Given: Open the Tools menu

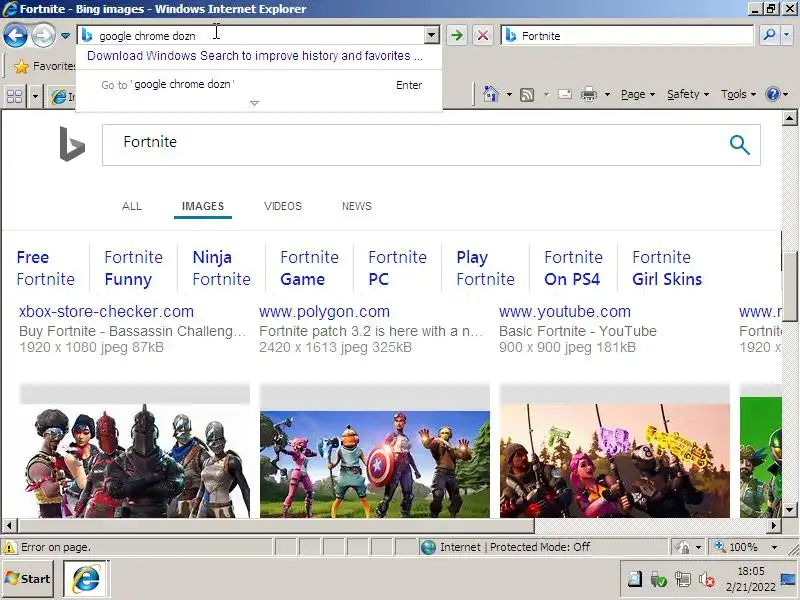Looking at the screenshot, I should point(738,94).
